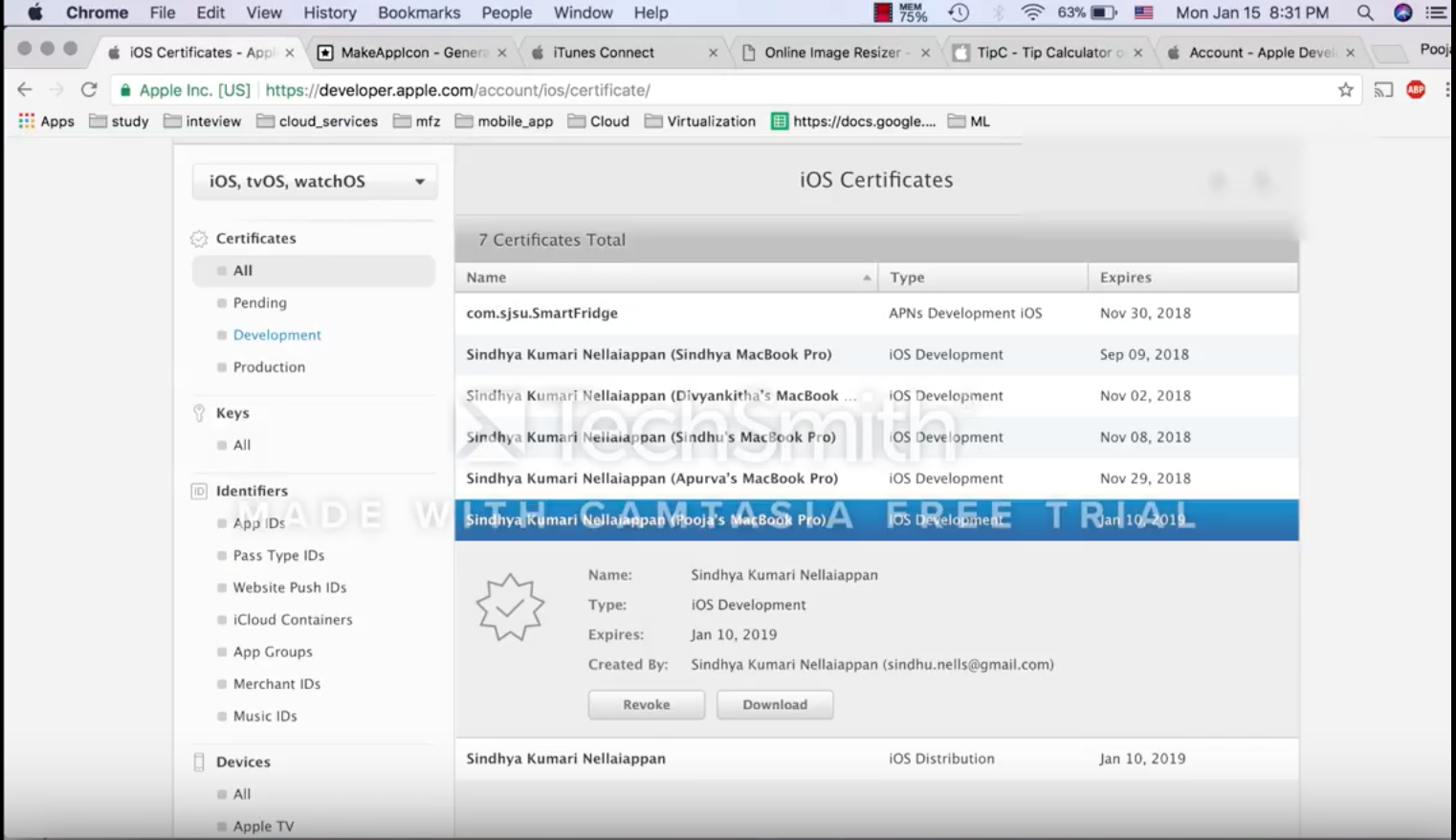Viewport: 1456px width, 840px height.
Task: Bookmark this page with the star icon
Action: (1345, 90)
